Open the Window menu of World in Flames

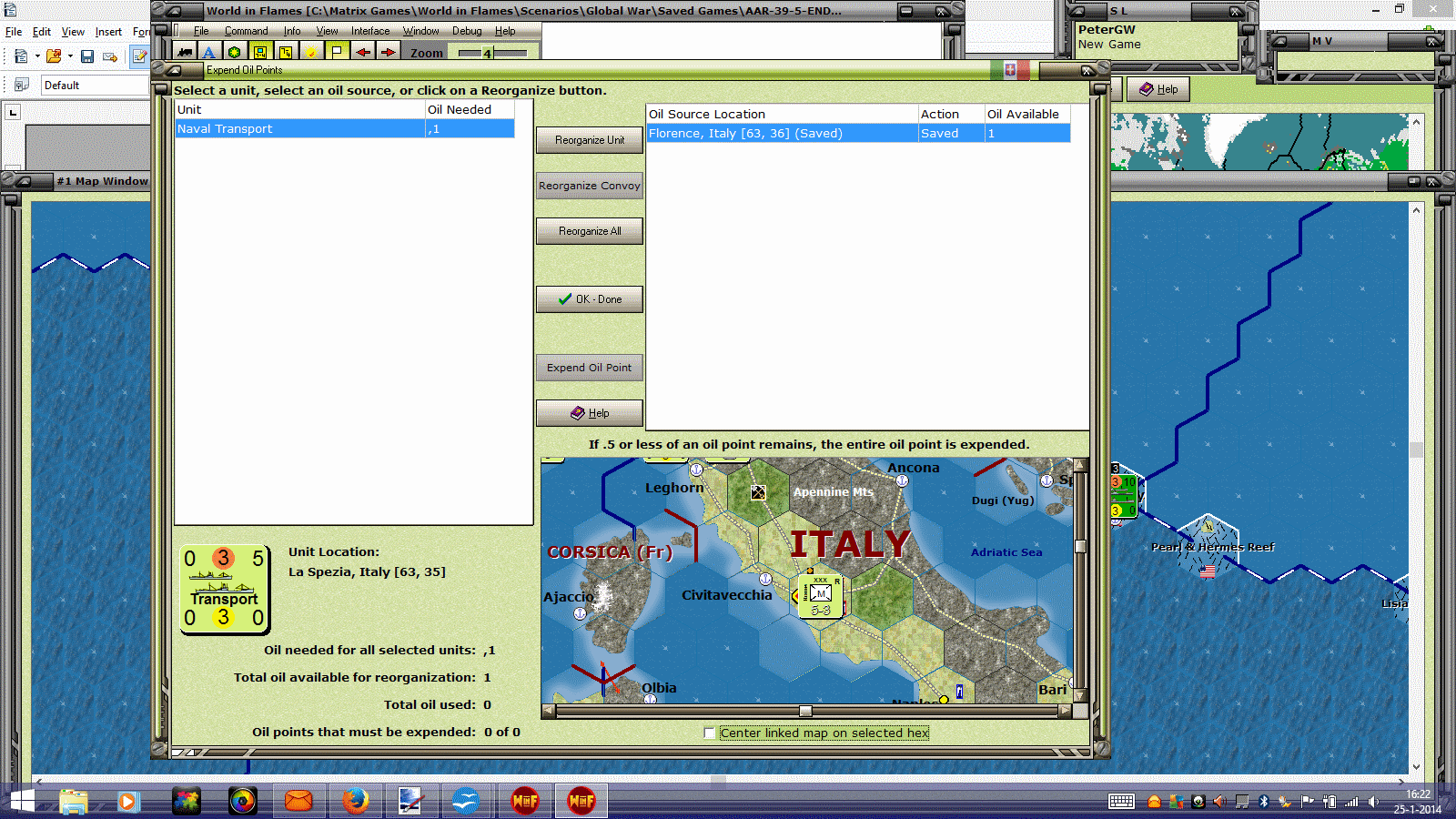(420, 31)
